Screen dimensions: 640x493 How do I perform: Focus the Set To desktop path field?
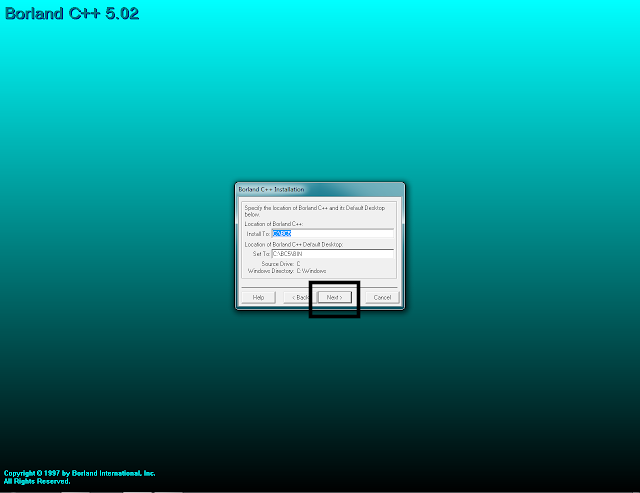(333, 254)
